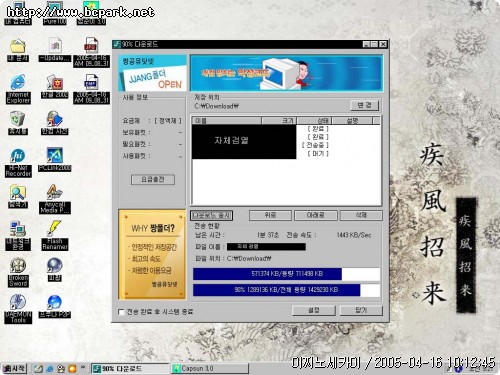Open the magnifier search shortcut icon
500x375 pixels.
[x=18, y=197]
